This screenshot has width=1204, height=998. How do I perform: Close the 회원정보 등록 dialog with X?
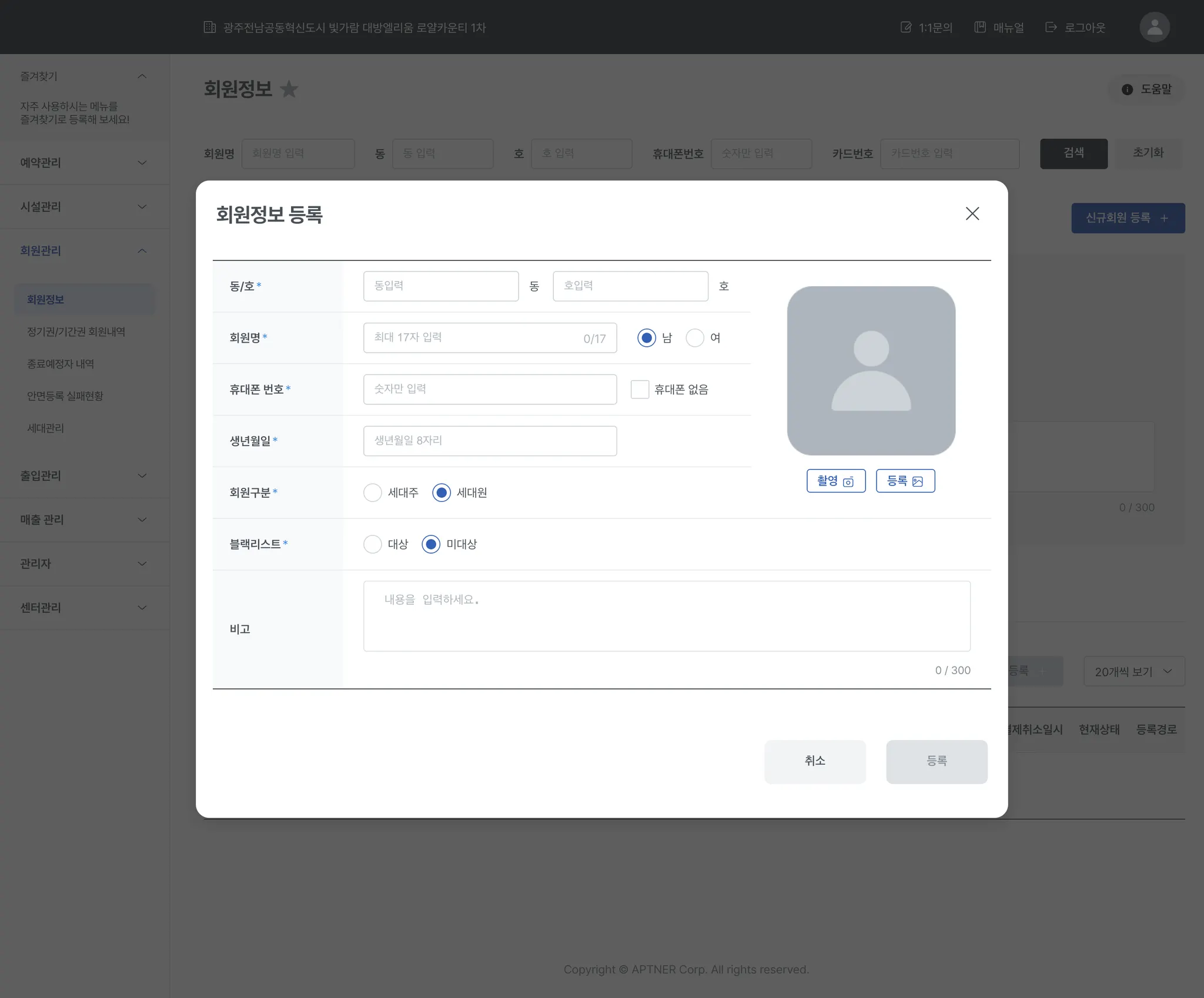click(x=972, y=214)
